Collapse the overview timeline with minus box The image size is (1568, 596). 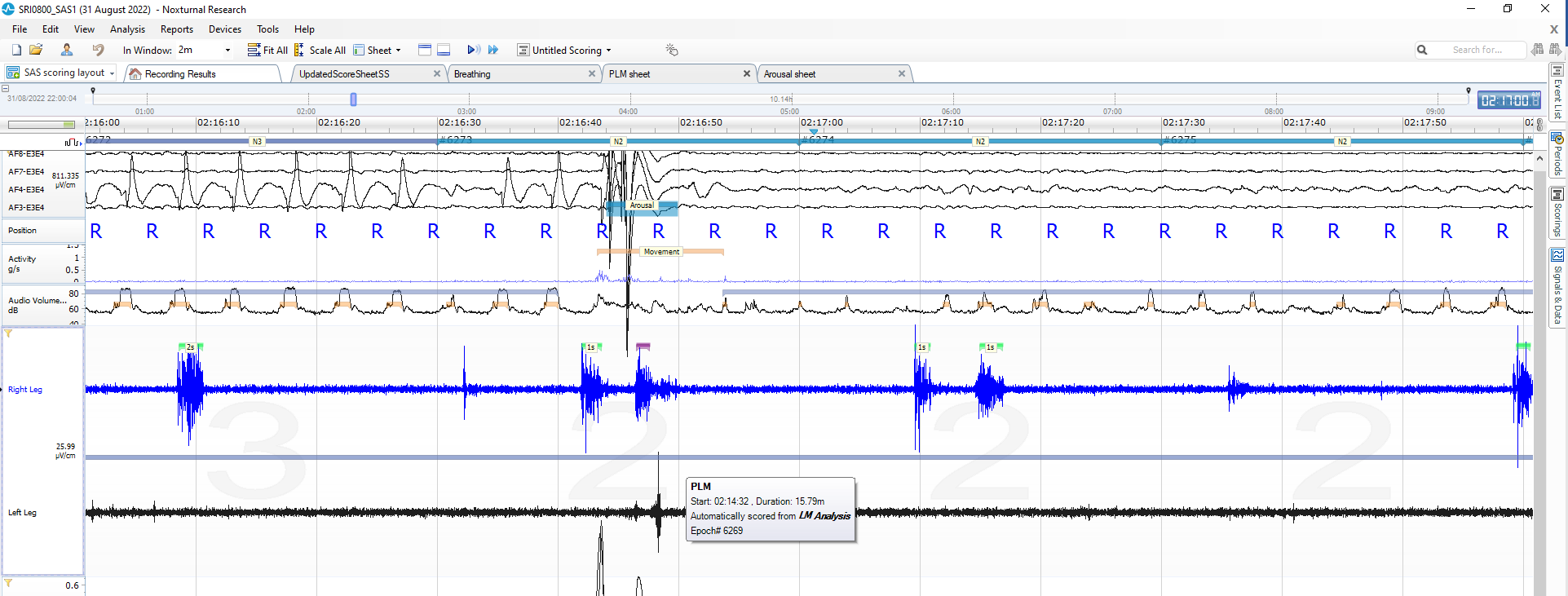tap(5, 88)
